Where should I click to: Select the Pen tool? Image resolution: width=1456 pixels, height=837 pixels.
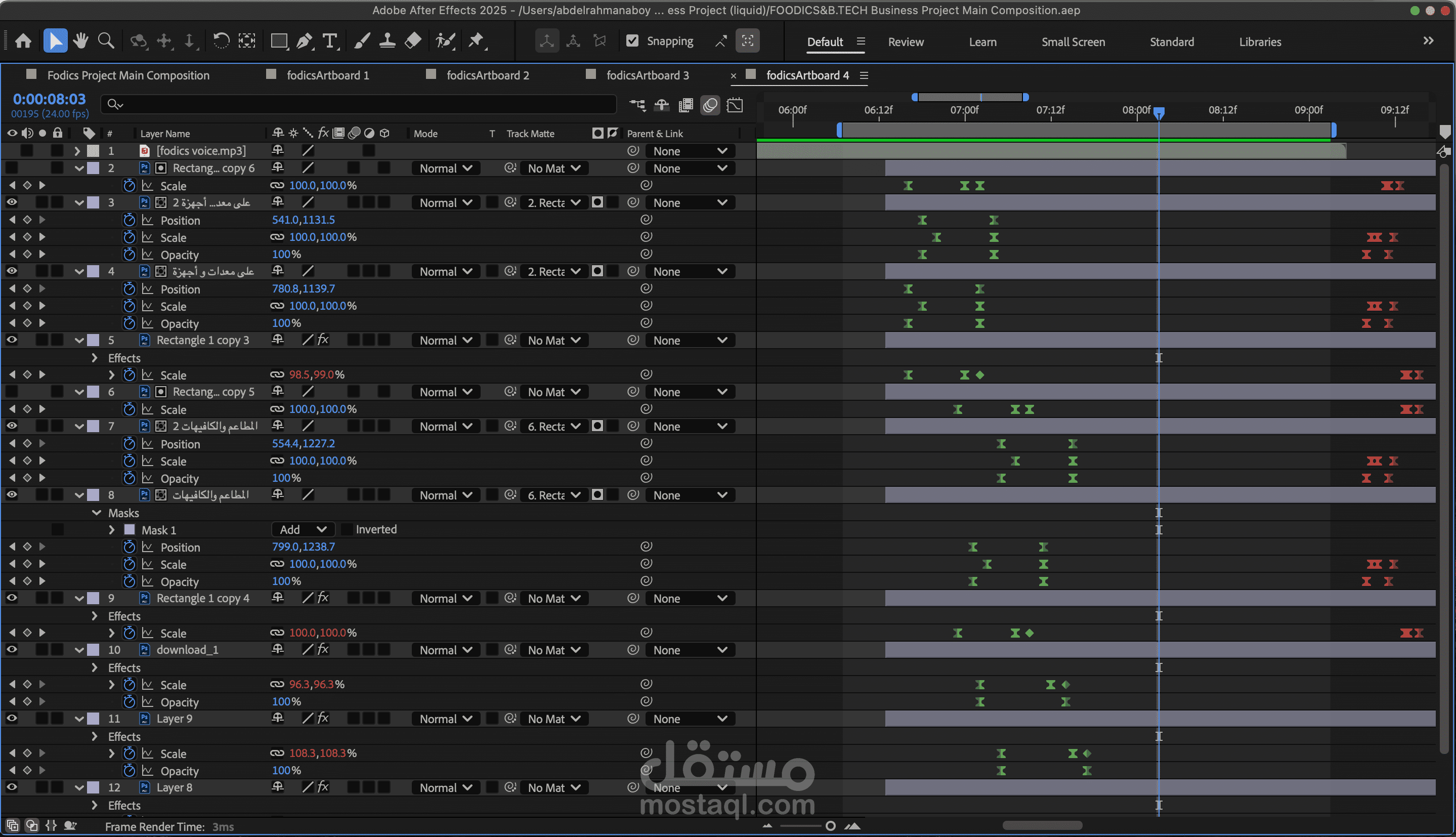(305, 41)
